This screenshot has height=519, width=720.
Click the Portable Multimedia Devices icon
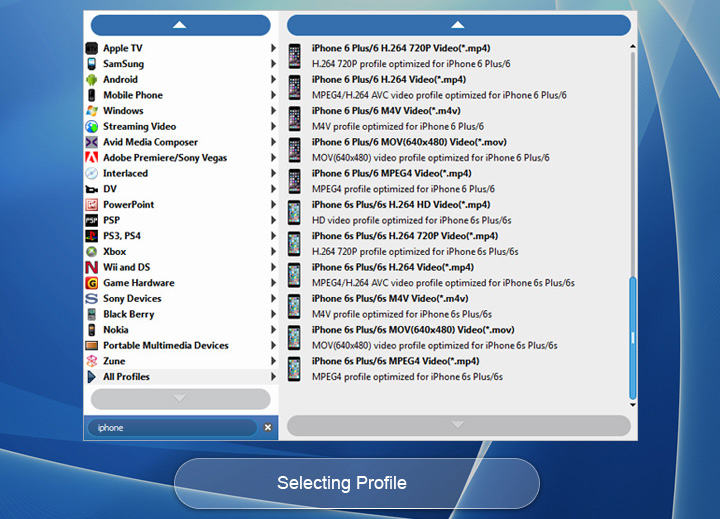tap(92, 345)
